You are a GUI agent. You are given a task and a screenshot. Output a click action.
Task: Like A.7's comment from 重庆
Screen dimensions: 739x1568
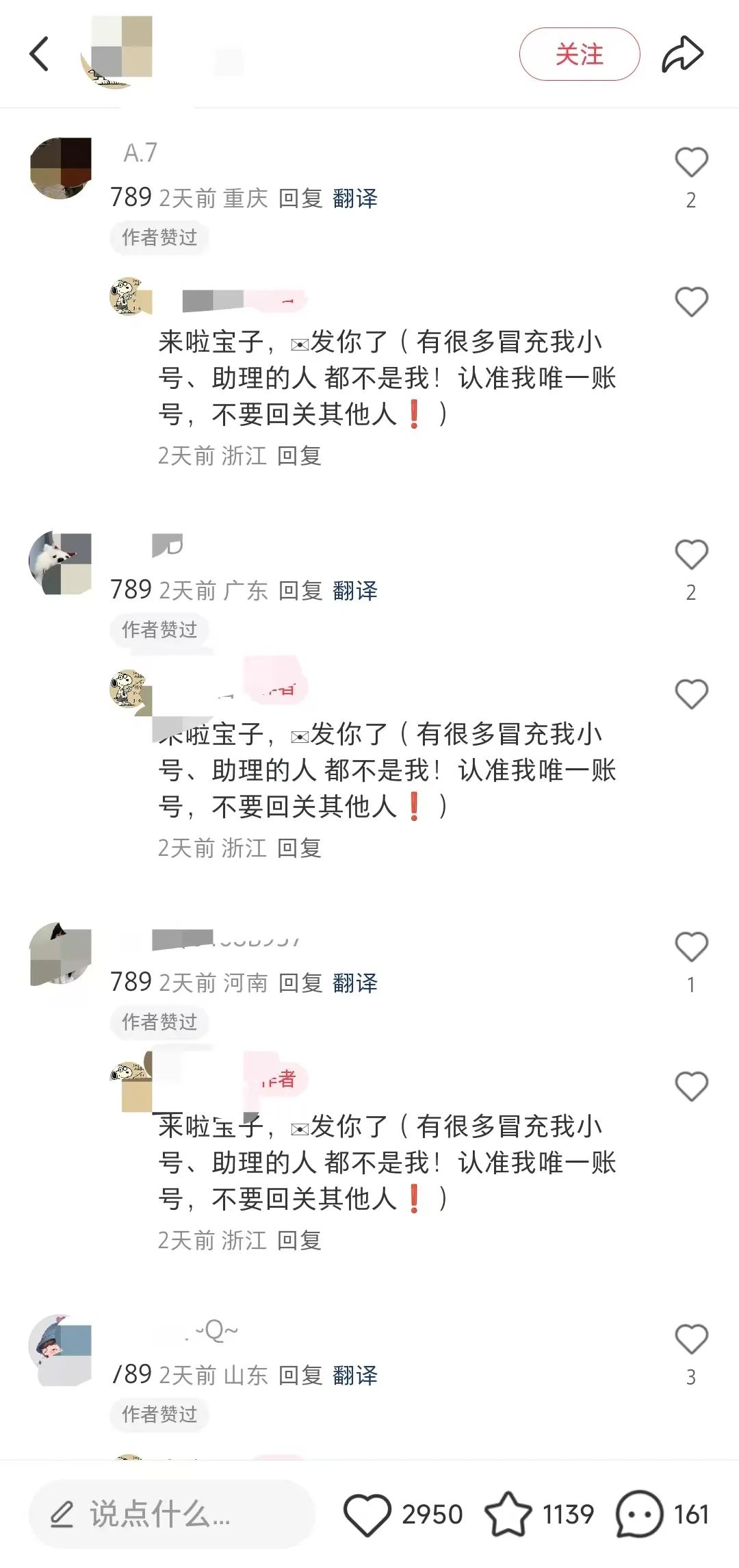tap(691, 163)
